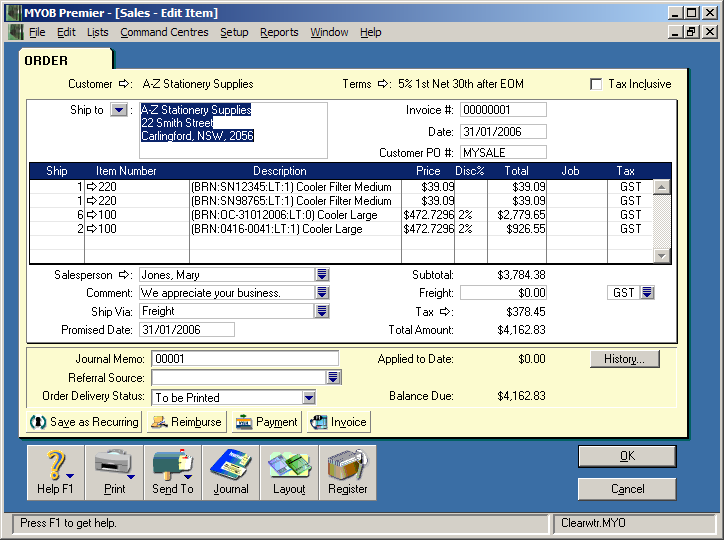Click the Invoice button

339,422
